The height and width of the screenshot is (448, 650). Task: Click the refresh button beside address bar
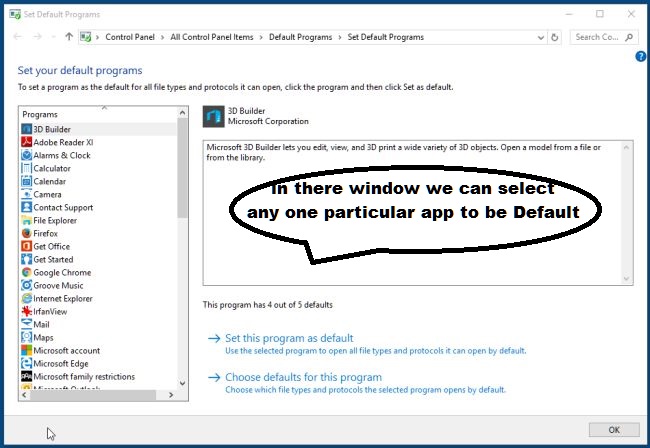pos(555,37)
